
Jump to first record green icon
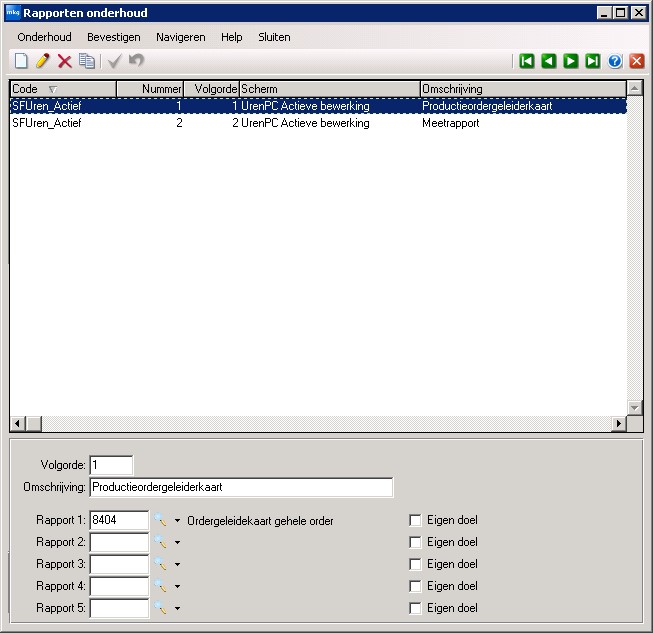(527, 61)
